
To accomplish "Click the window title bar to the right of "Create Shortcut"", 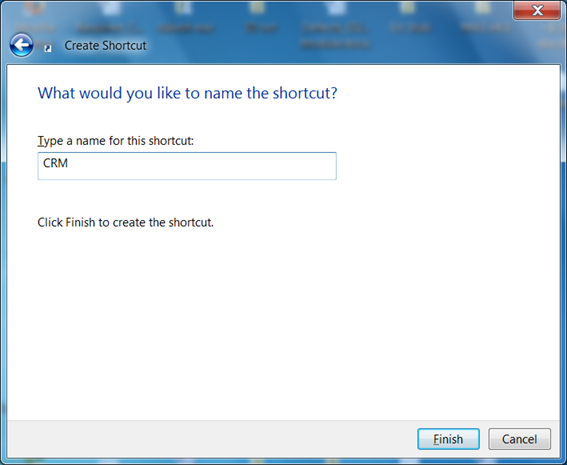I will click(325, 46).
